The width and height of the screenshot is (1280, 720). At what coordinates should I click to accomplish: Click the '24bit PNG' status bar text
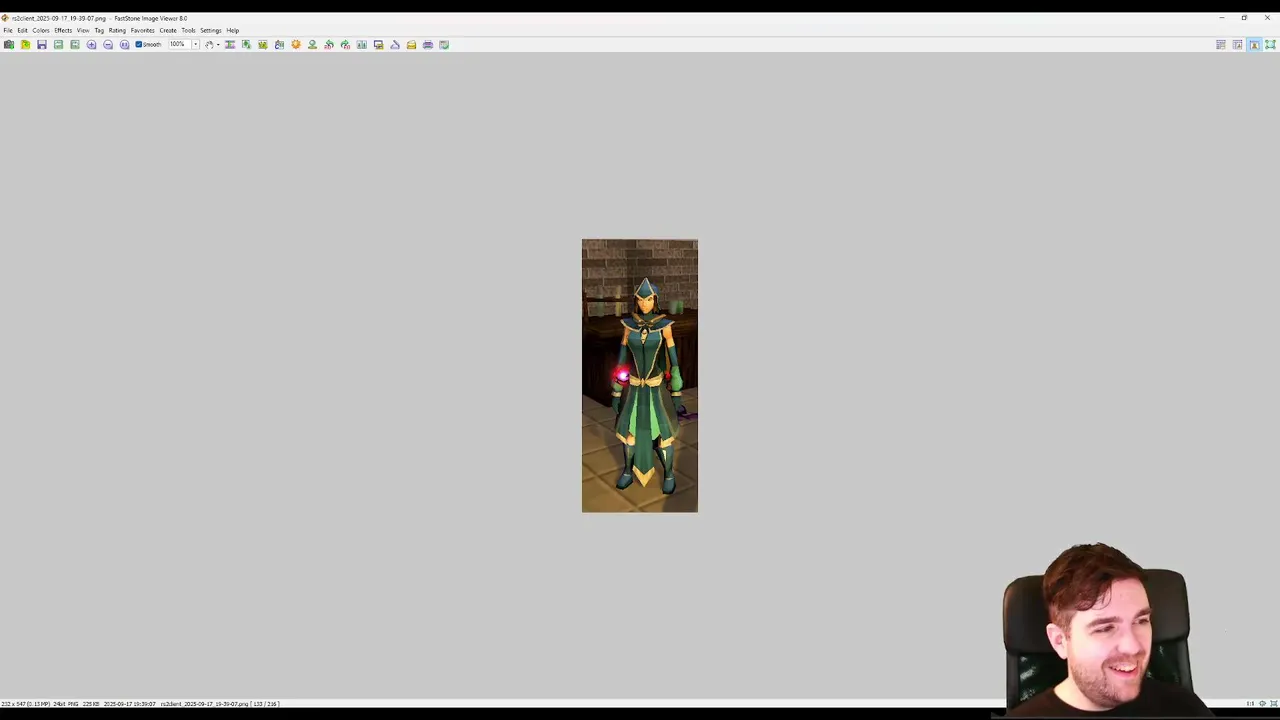pyautogui.click(x=65, y=704)
